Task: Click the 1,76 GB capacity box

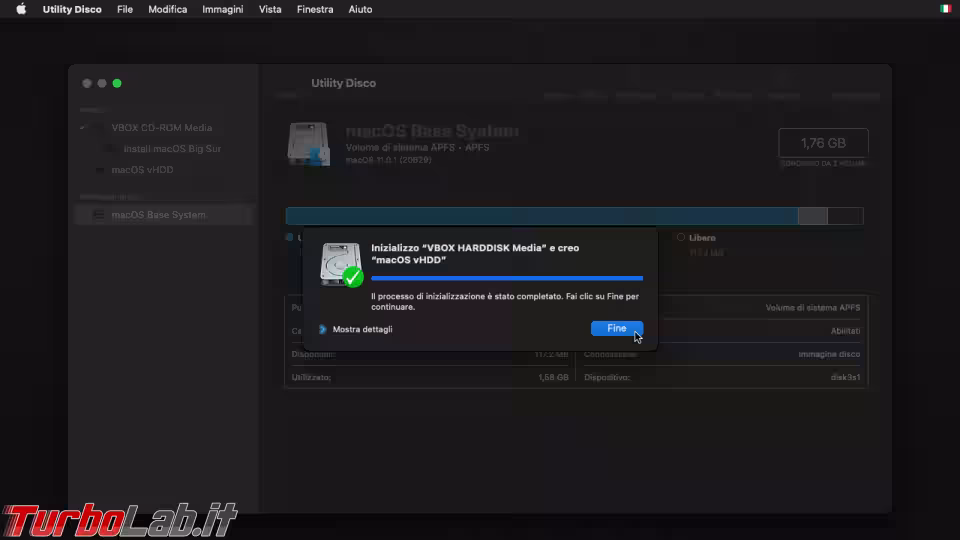Action: click(823, 143)
